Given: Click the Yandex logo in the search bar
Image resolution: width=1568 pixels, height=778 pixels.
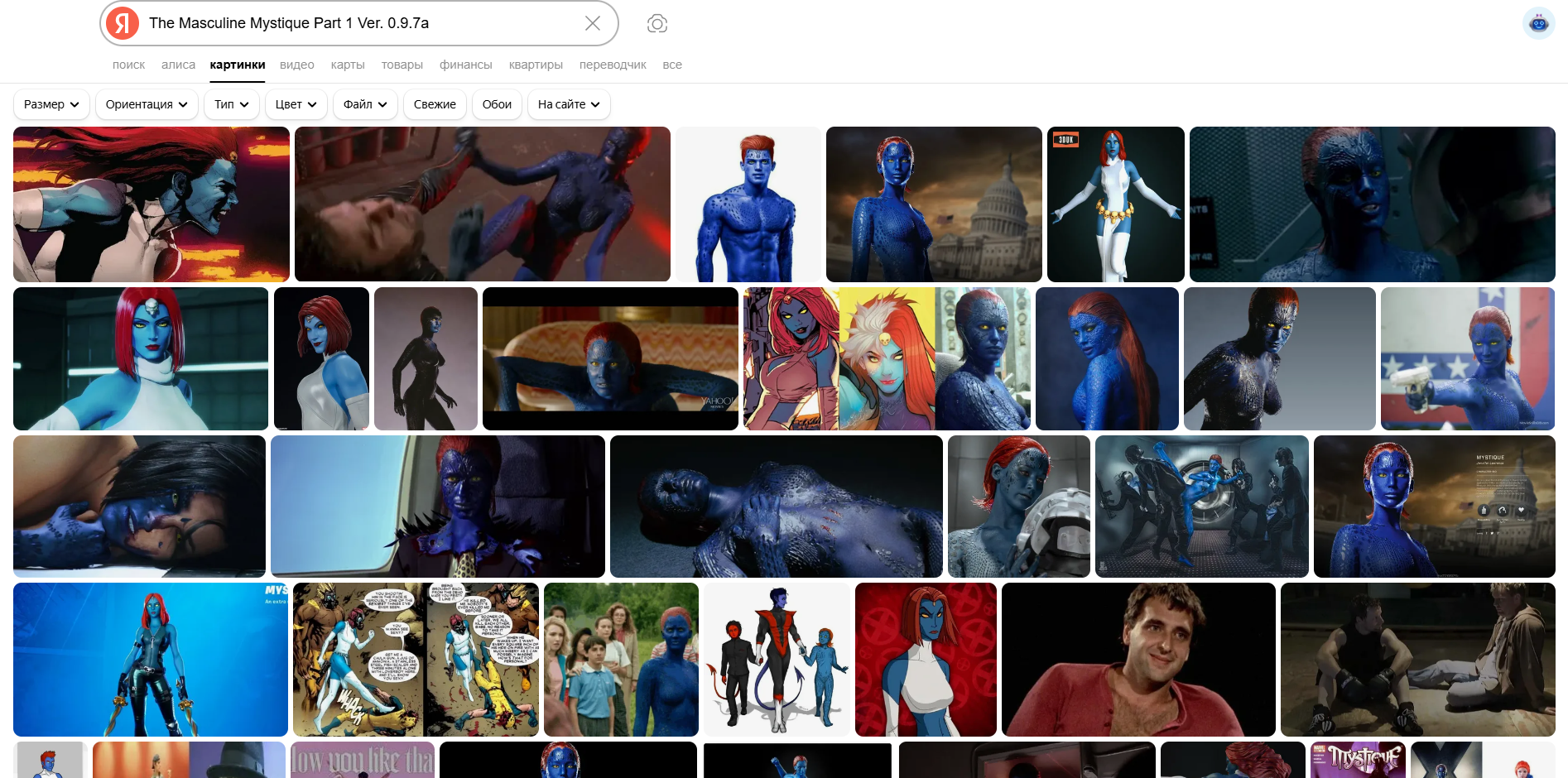Looking at the screenshot, I should pos(123,23).
